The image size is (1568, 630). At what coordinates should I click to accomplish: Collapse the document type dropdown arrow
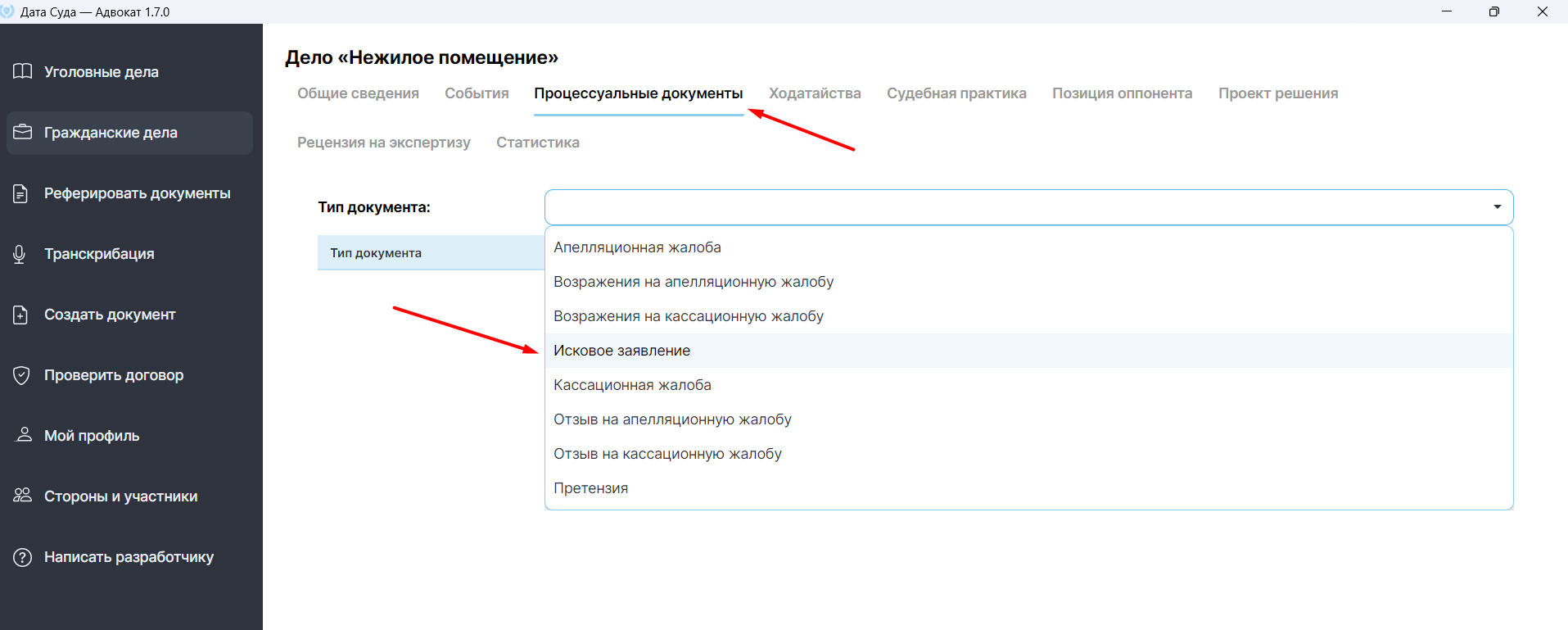point(1497,207)
